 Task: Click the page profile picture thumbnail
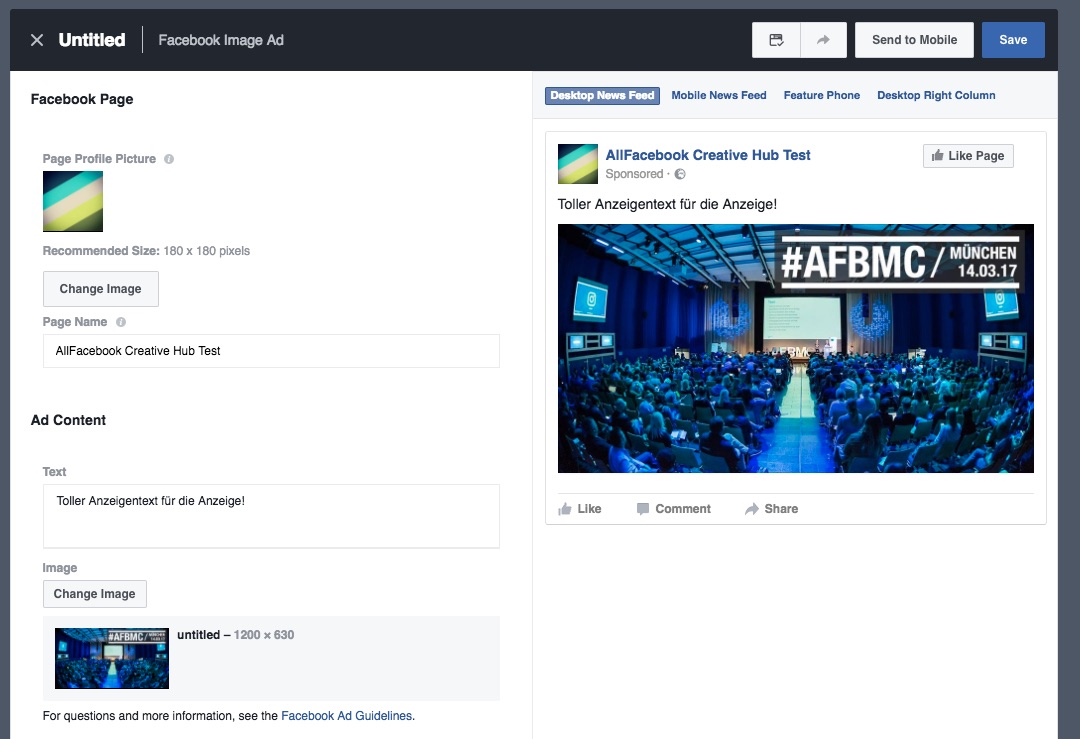pos(73,201)
